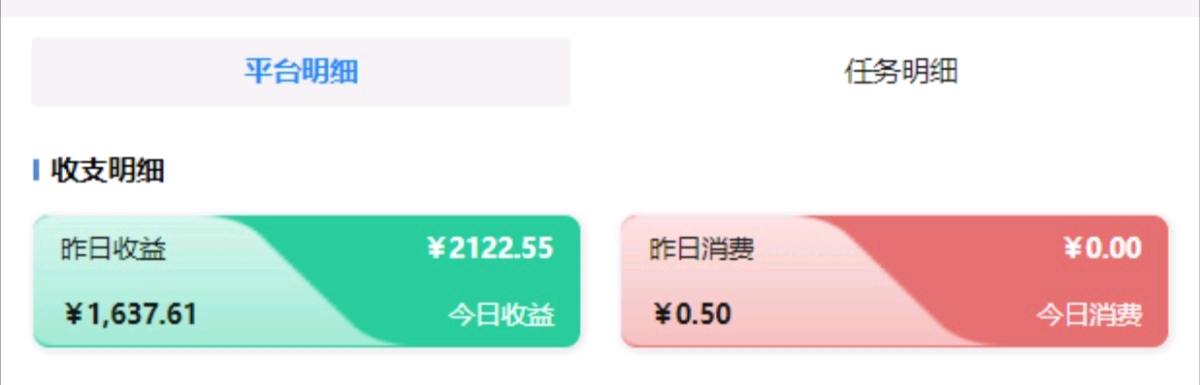Click the 收支明细 section heading
1200x385 pixels.
click(107, 171)
